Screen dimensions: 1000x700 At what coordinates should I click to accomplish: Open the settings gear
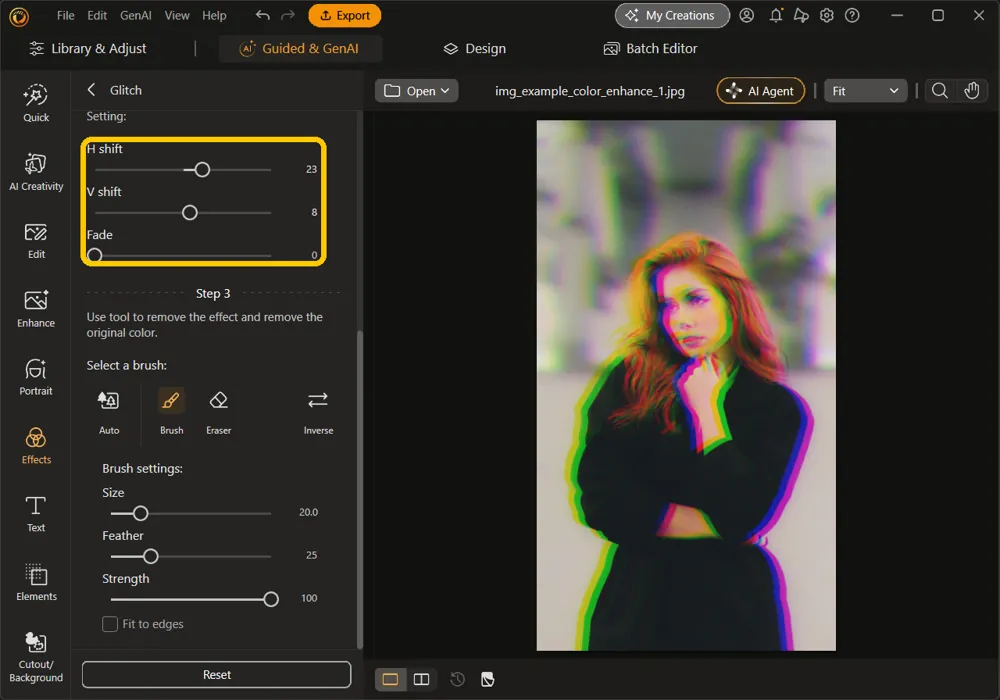tap(827, 15)
